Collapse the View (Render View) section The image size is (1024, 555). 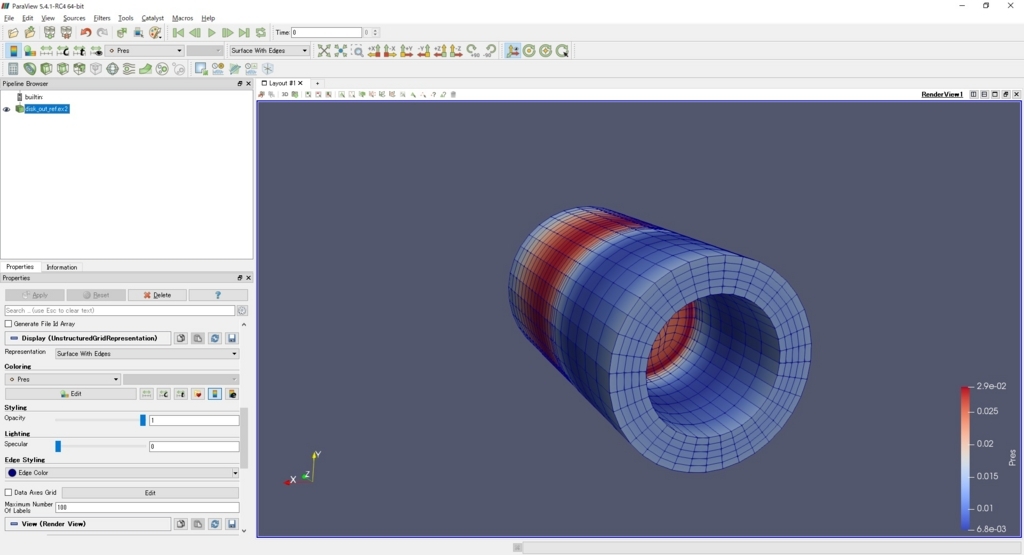click(88, 524)
